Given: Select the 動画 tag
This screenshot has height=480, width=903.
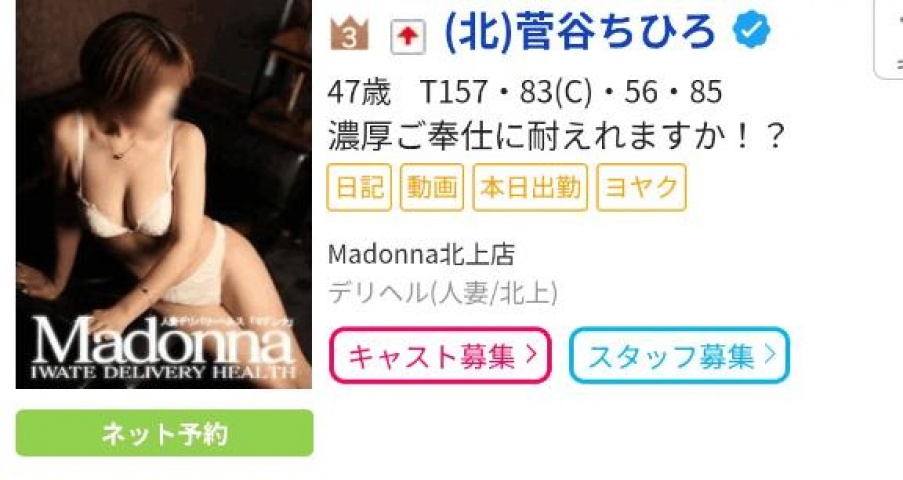Looking at the screenshot, I should [x=432, y=187].
